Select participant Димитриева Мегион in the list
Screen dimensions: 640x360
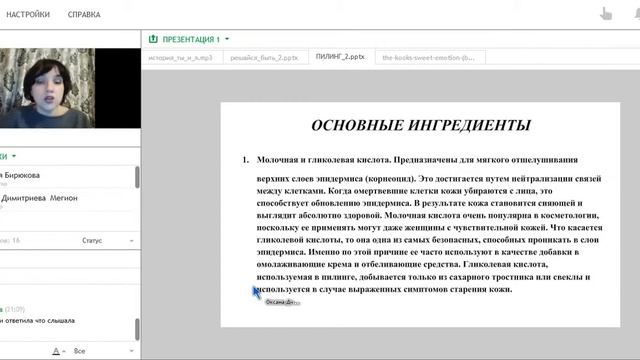39,198
